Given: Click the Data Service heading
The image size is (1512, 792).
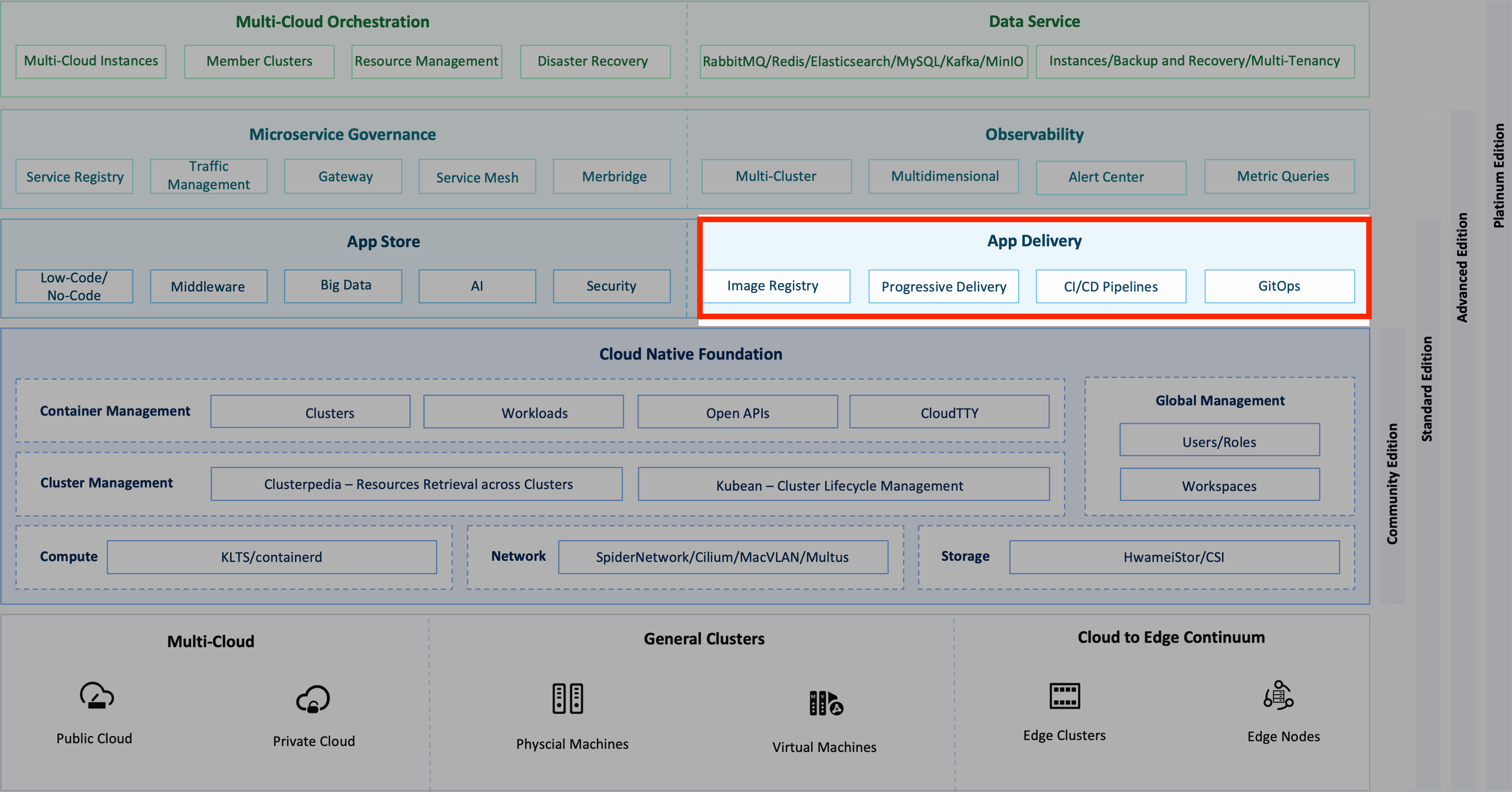Looking at the screenshot, I should tap(1034, 22).
